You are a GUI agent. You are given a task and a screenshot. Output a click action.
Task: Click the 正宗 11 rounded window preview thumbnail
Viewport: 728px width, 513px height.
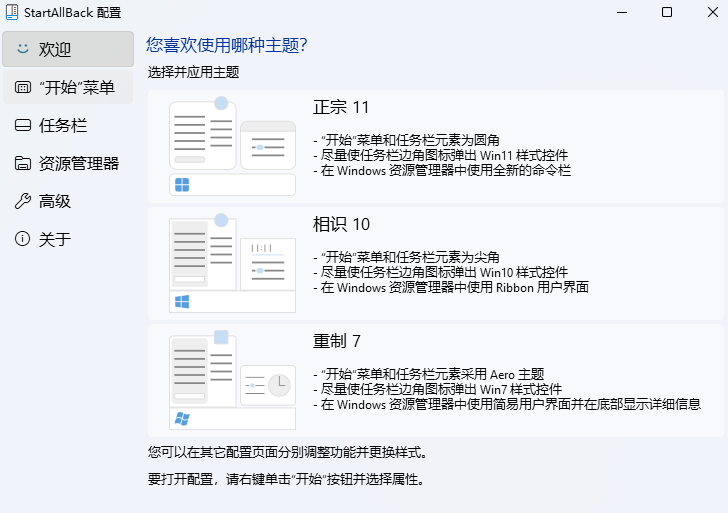203,135
